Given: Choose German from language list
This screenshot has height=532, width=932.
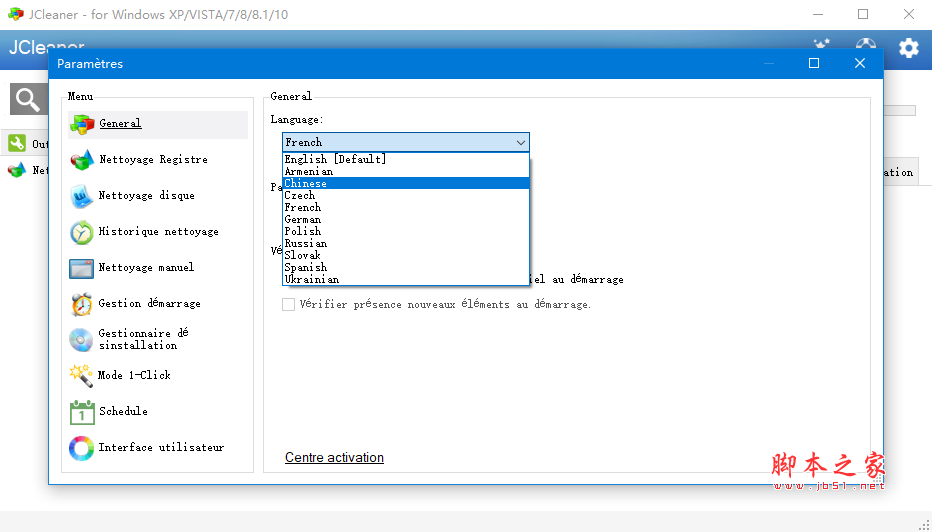Looking at the screenshot, I should 406,219.
